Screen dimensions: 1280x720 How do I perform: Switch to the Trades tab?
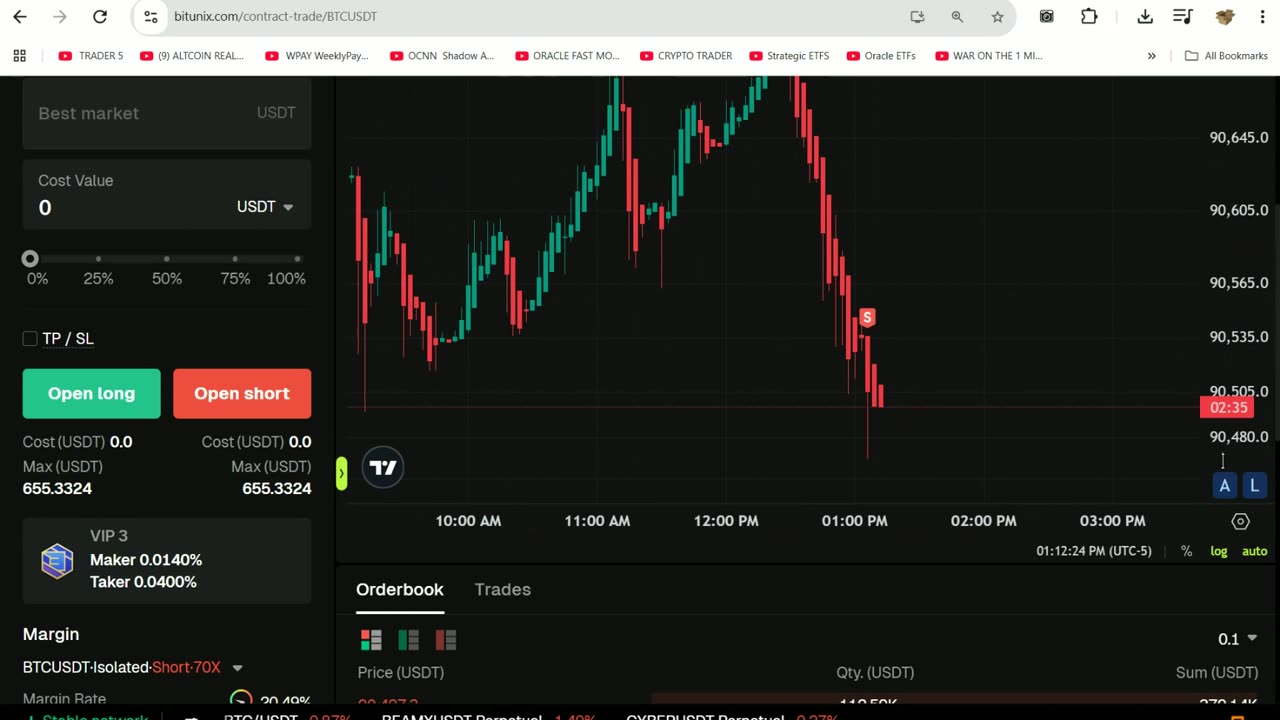(x=503, y=590)
